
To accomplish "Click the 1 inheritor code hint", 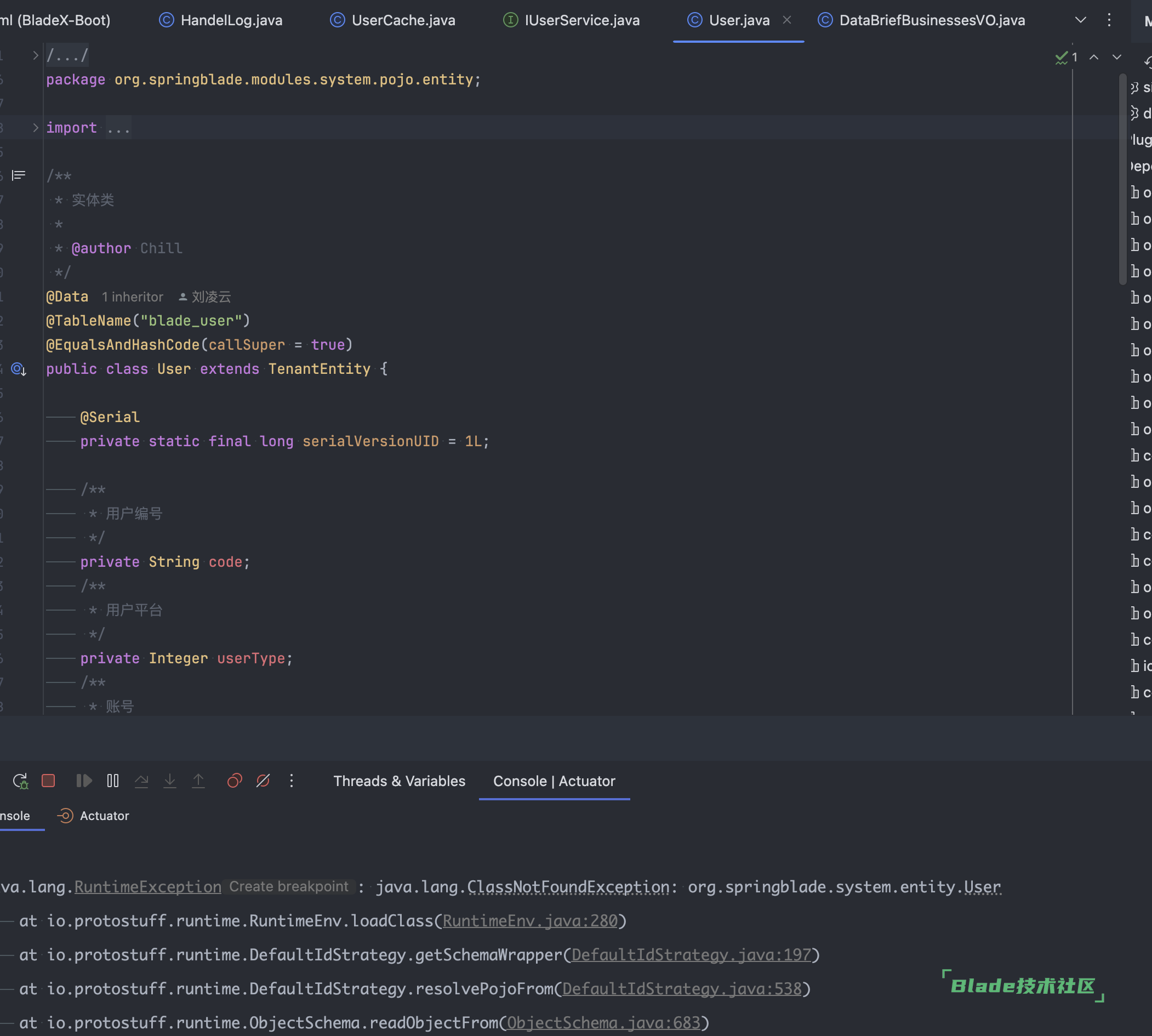I will (132, 297).
